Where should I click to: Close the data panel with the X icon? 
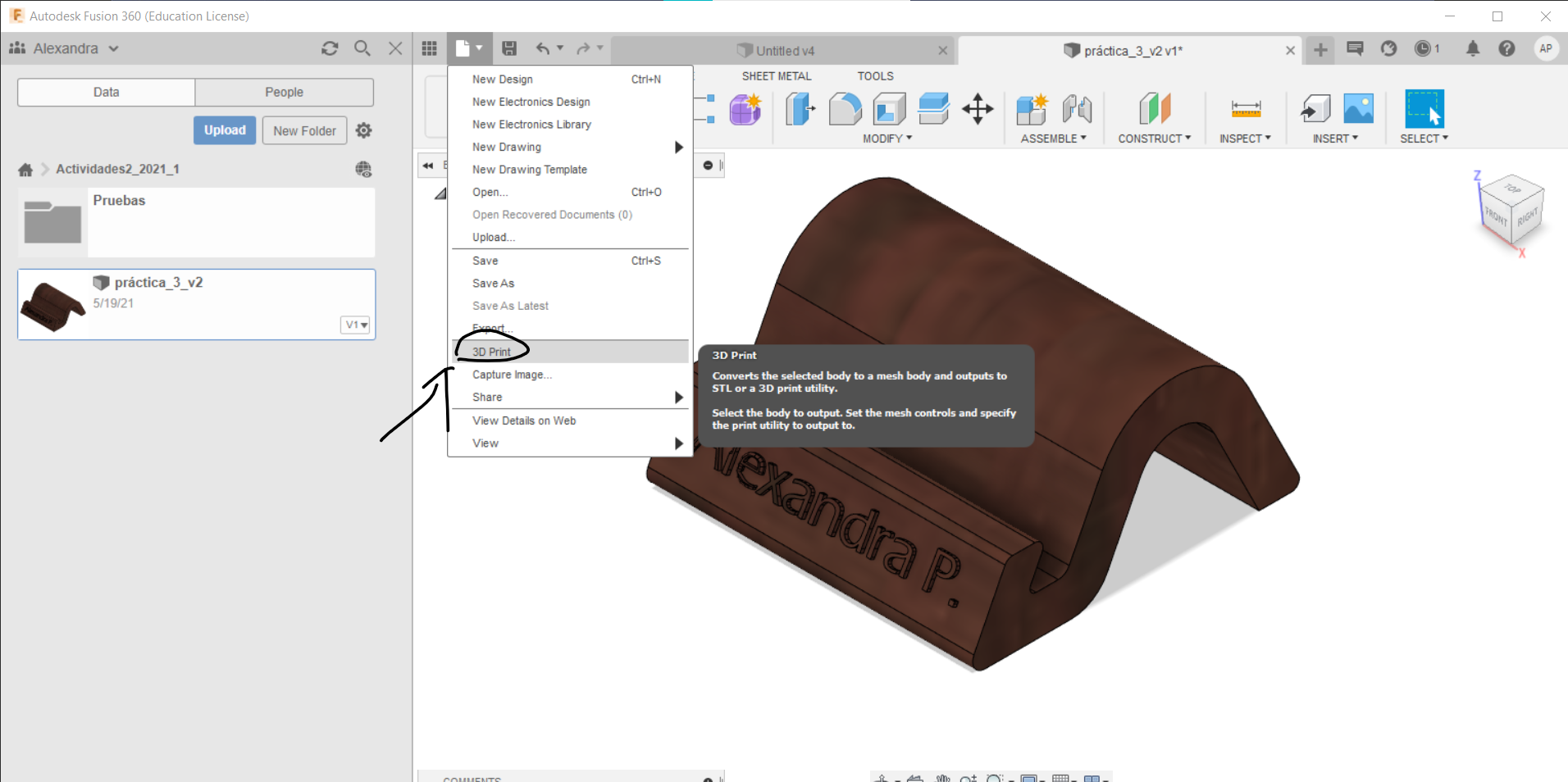tap(395, 48)
